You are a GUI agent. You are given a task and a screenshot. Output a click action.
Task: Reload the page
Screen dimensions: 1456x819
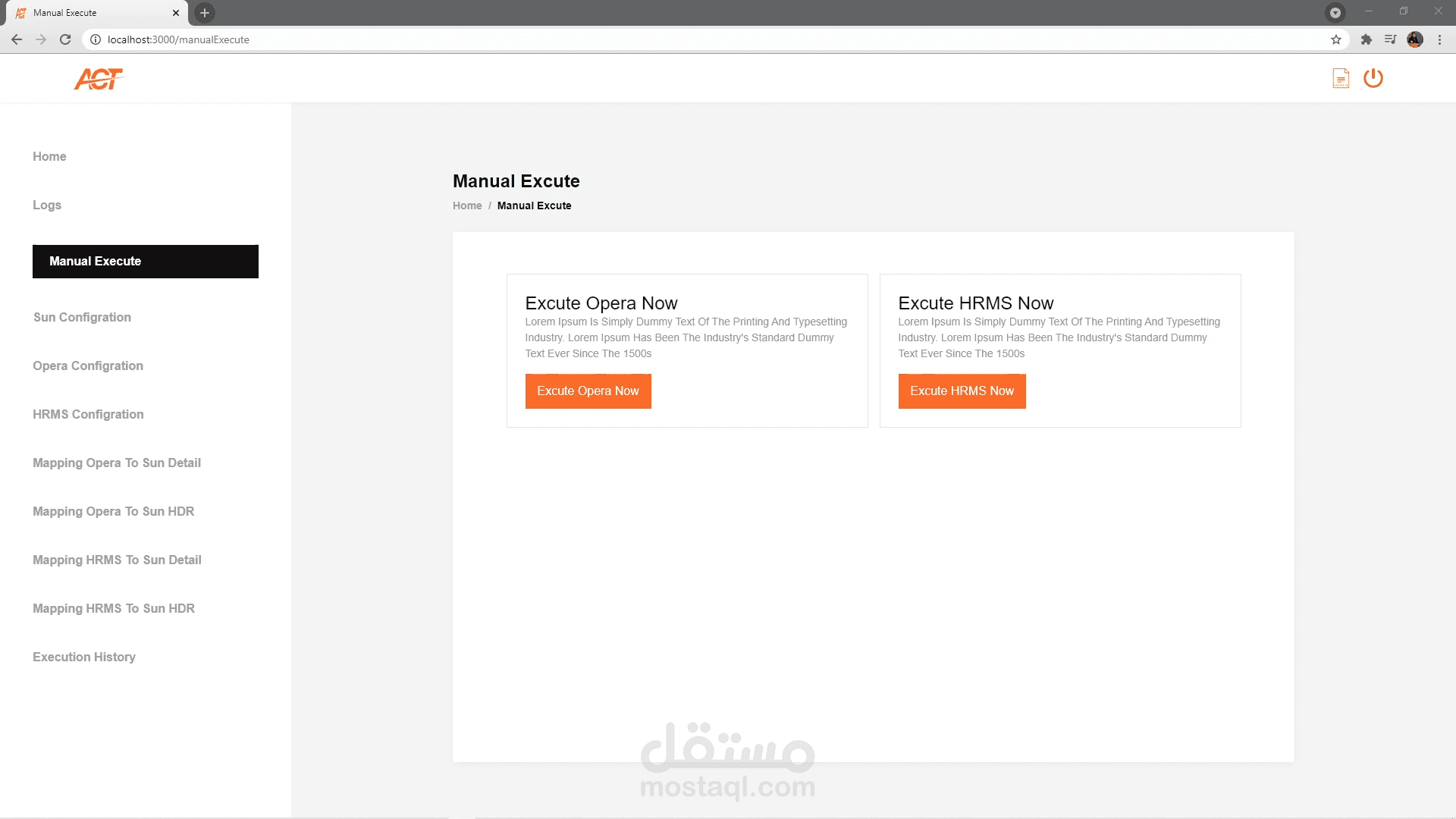pos(65,39)
